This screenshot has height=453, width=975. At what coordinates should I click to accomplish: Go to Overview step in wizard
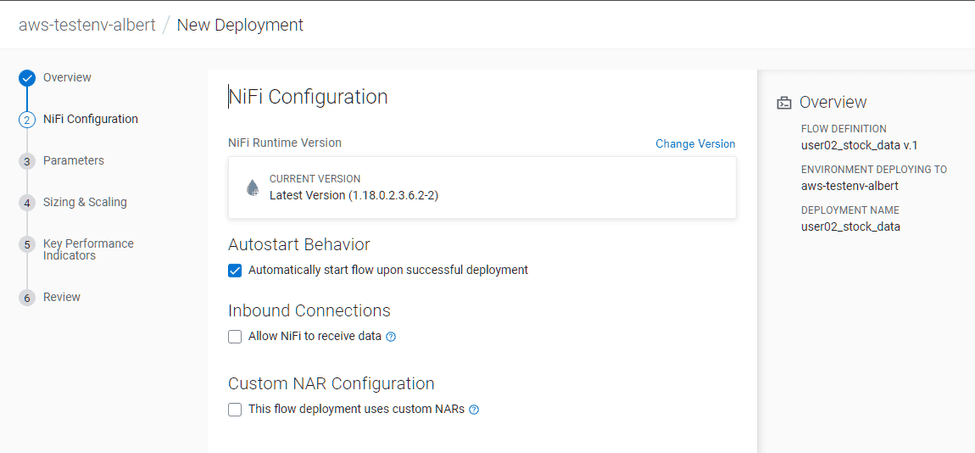67,78
